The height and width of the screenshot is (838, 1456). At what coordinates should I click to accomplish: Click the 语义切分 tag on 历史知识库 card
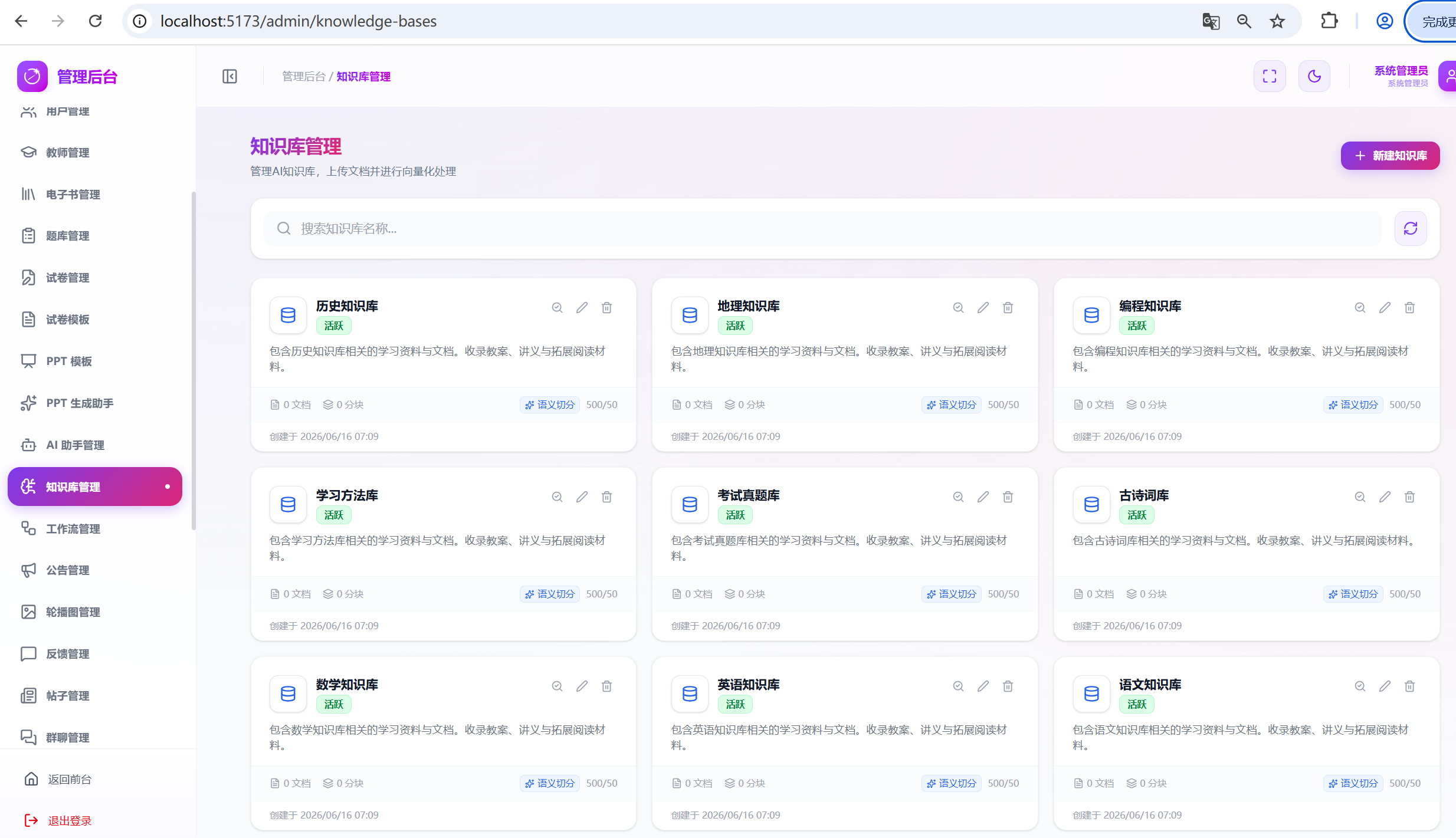click(550, 405)
